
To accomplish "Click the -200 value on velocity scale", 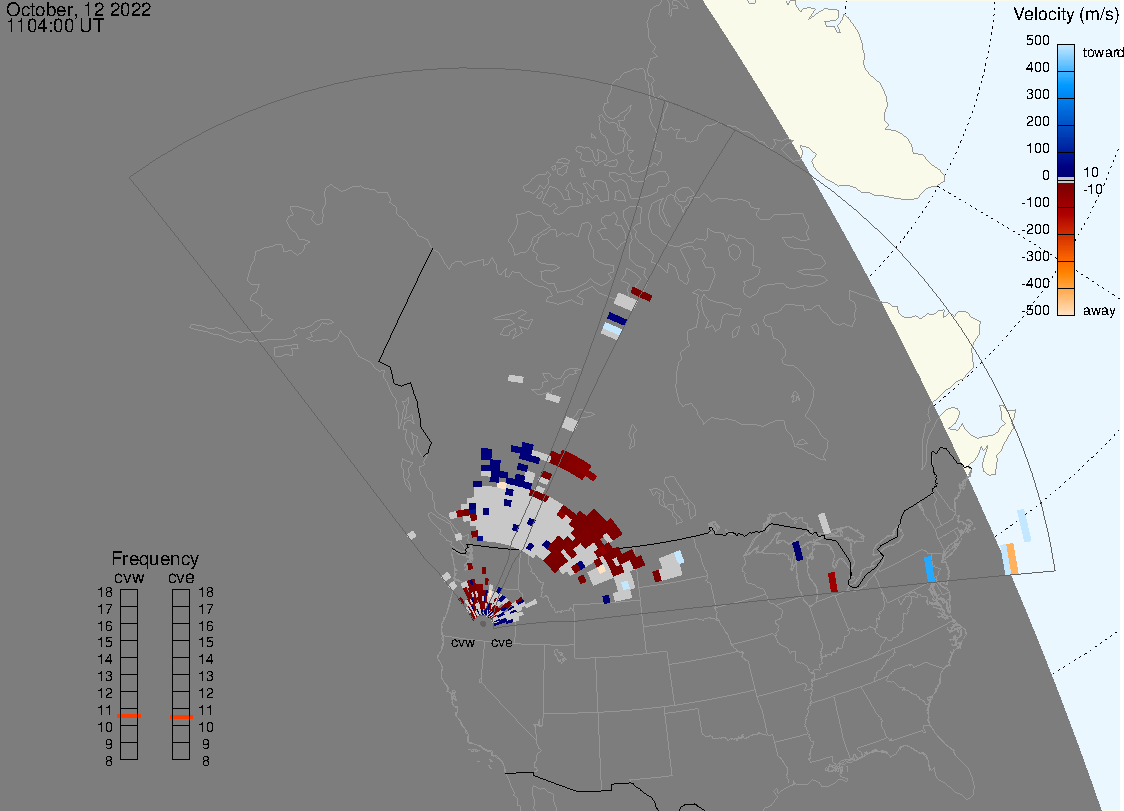I will pyautogui.click(x=1036, y=229).
